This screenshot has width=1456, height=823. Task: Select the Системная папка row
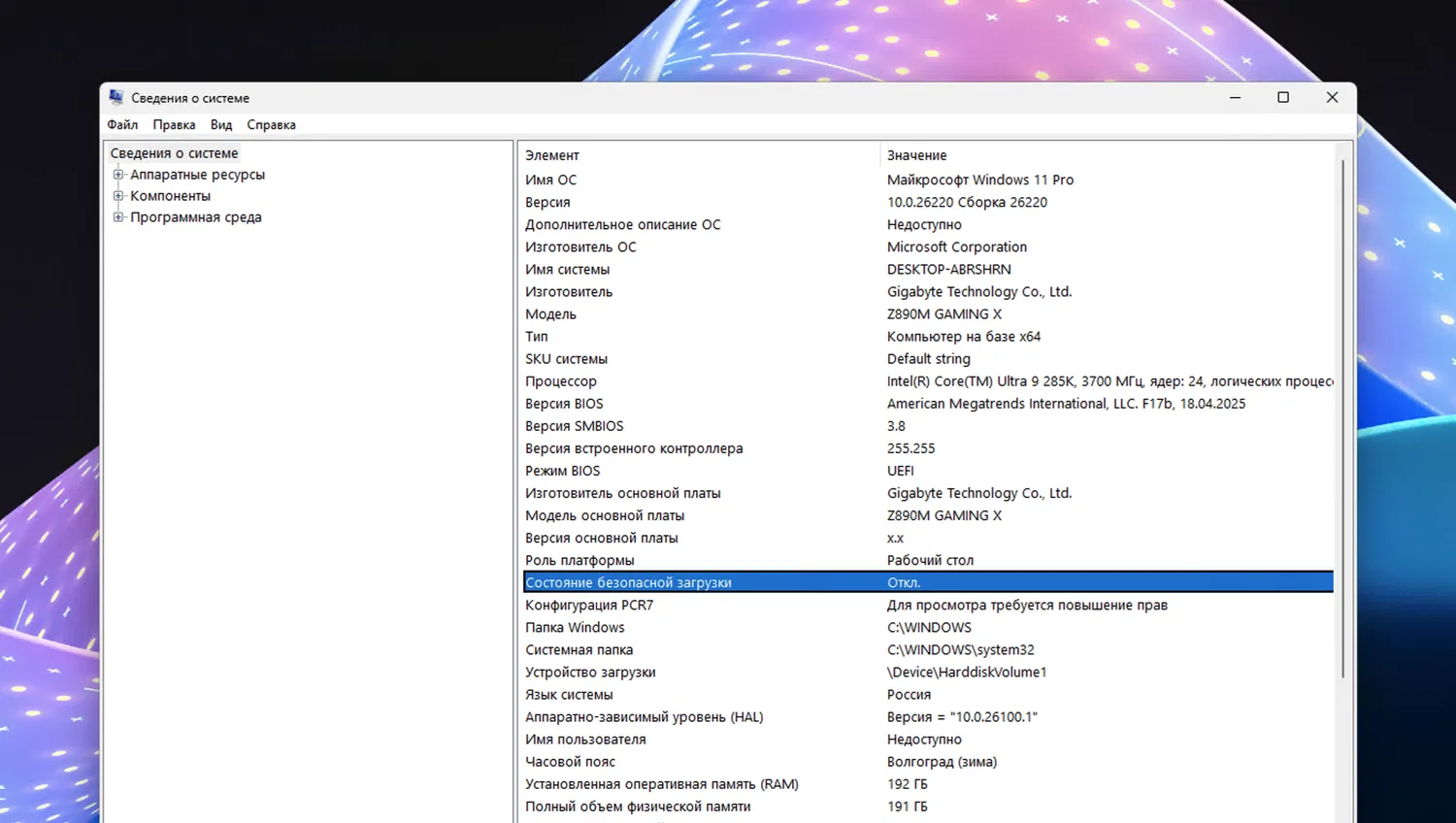pyautogui.click(x=928, y=649)
